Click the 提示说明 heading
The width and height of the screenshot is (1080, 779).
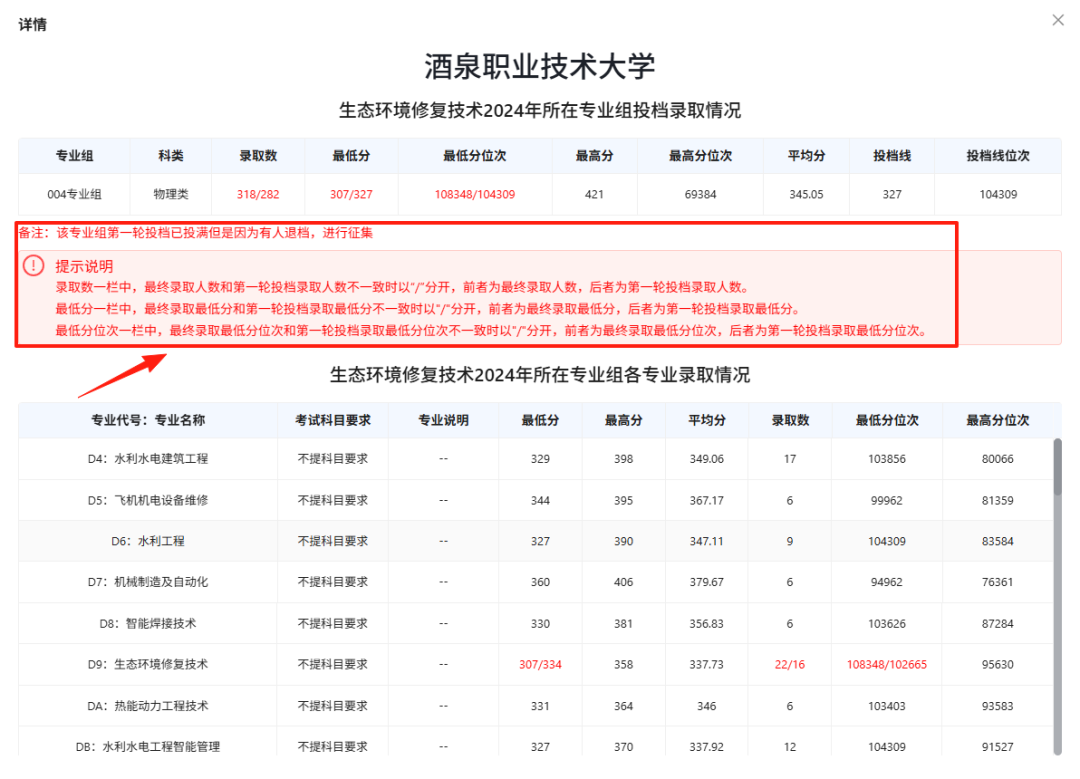pos(85,266)
